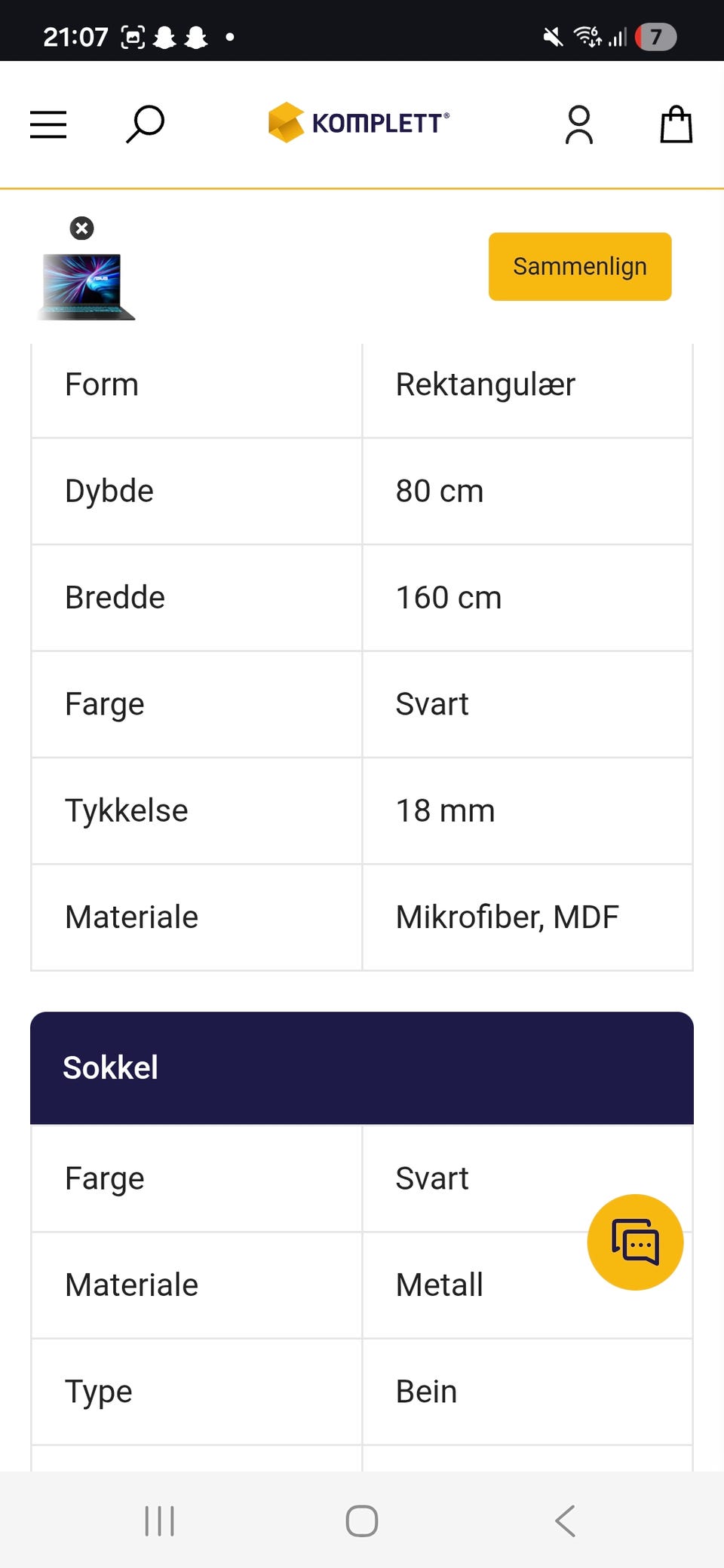Open the live chat bubble
The width and height of the screenshot is (724, 1568).
(635, 1242)
